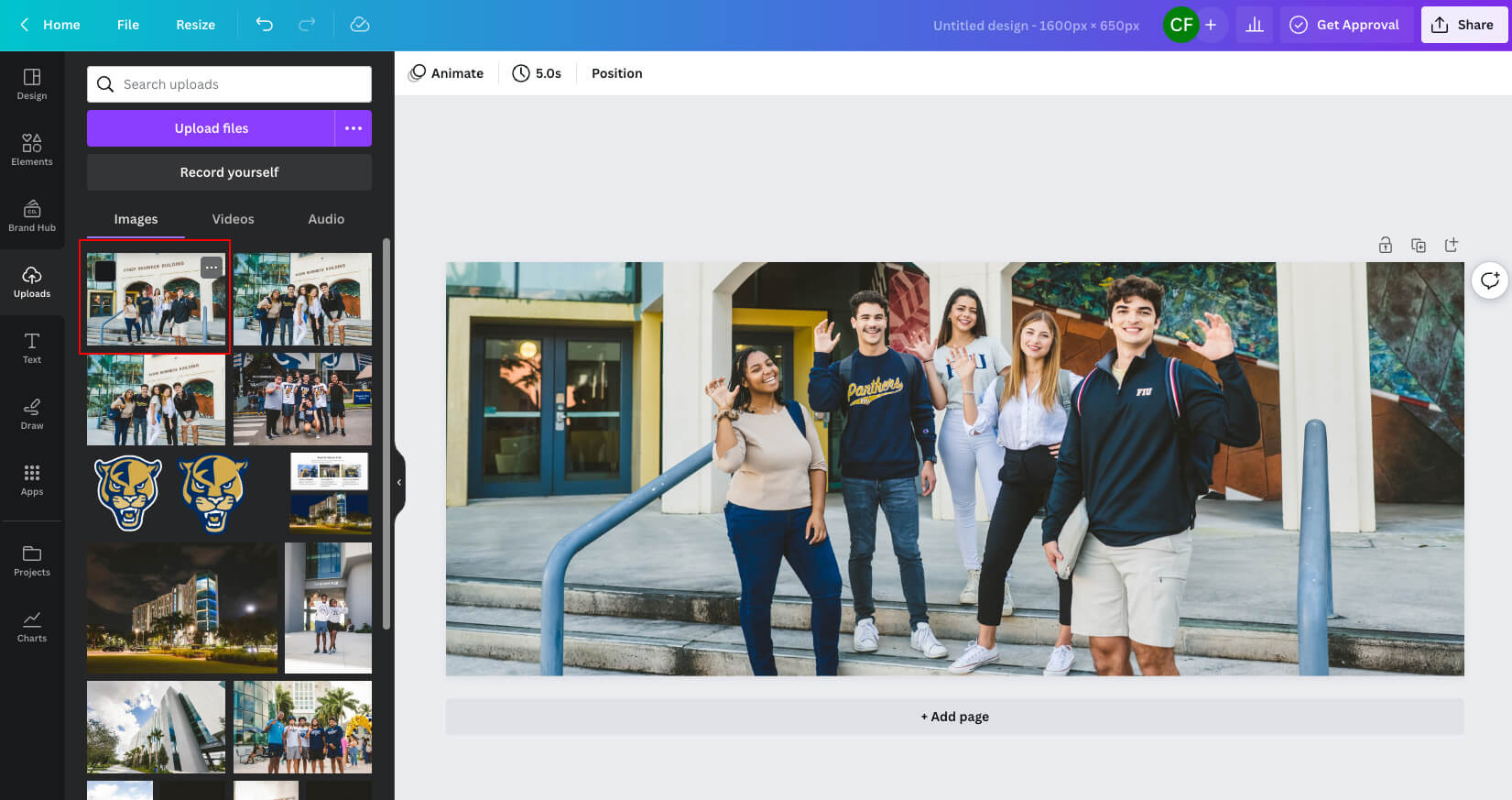This screenshot has width=1512, height=800.
Task: Open the Text tool panel
Action: pyautogui.click(x=32, y=347)
